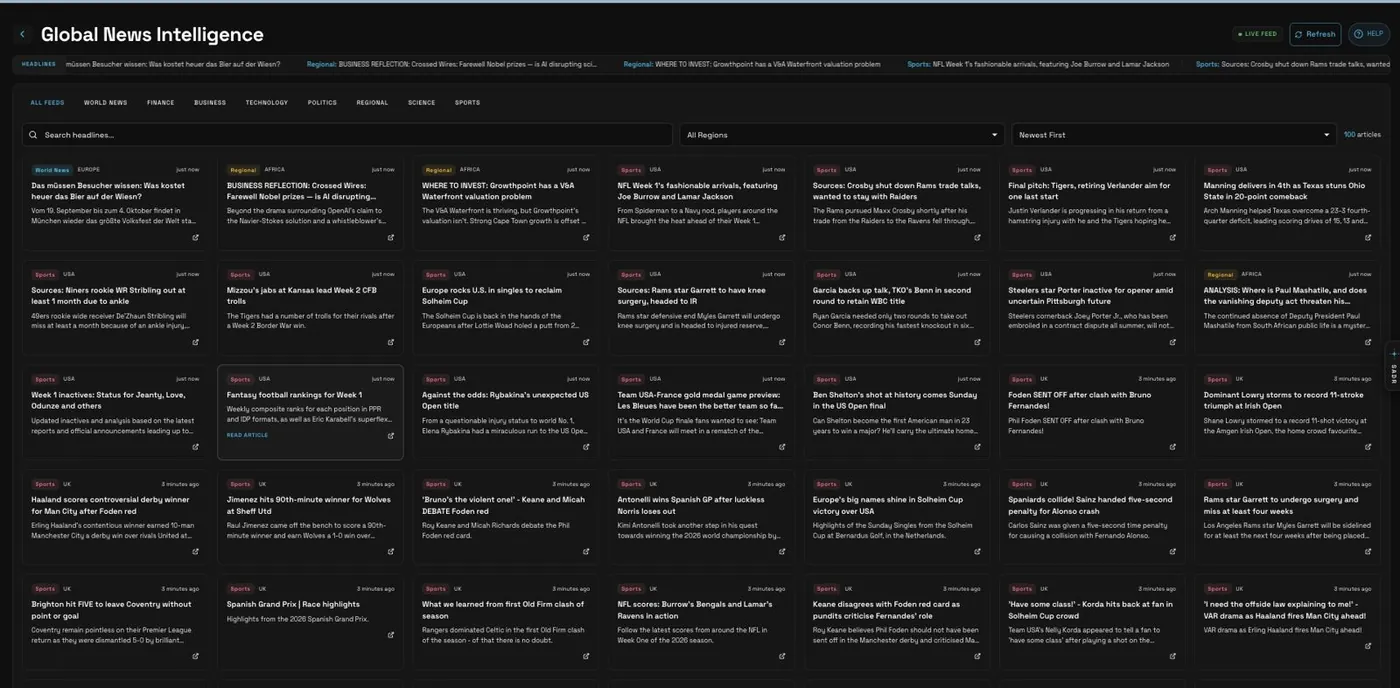Viewport: 1400px width, 688px height.
Task: Switch to the WORLD NEWS tab
Action: click(105, 102)
